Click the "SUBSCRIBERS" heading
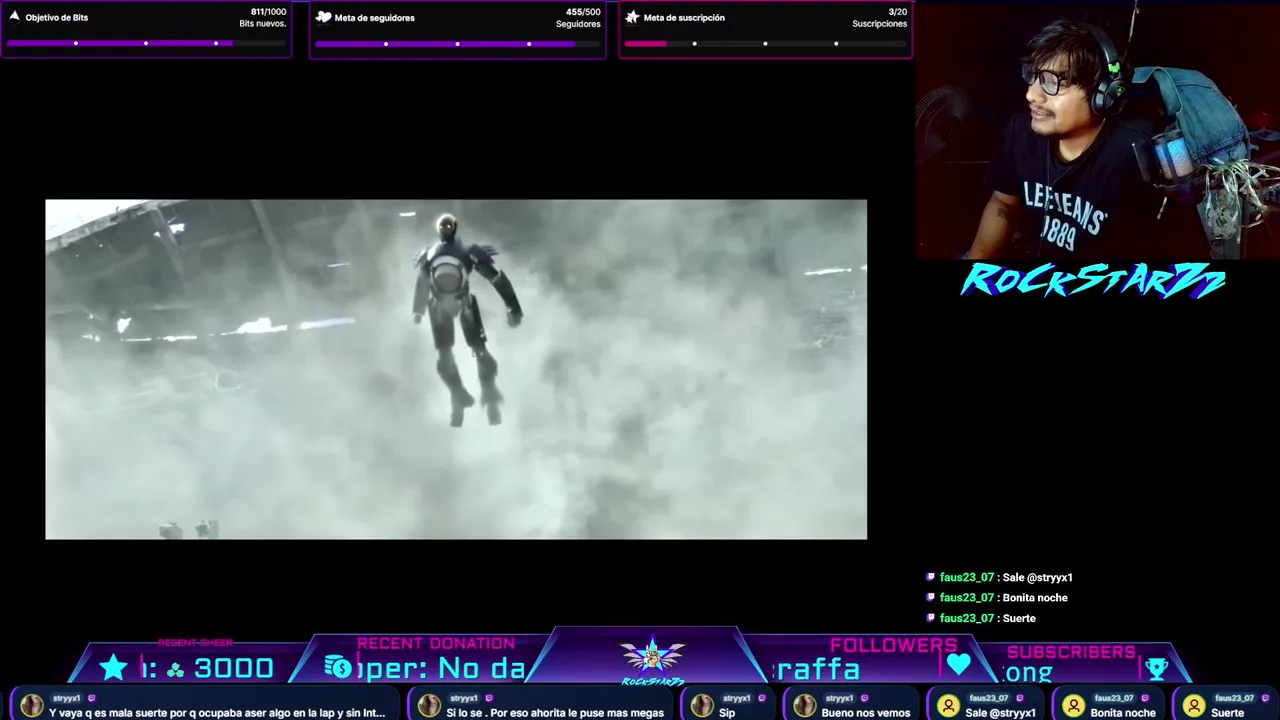Image resolution: width=1280 pixels, height=720 pixels. click(x=1071, y=652)
